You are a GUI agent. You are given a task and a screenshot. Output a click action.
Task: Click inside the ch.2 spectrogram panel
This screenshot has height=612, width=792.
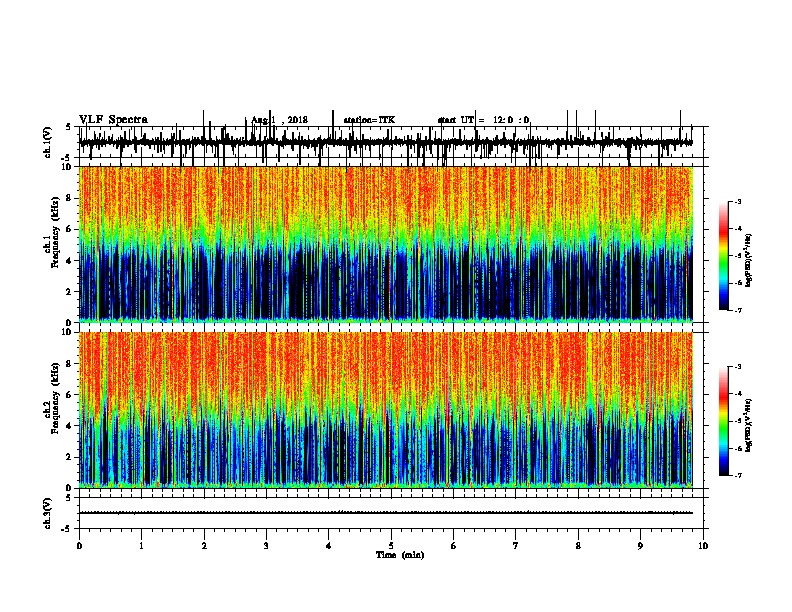386,410
